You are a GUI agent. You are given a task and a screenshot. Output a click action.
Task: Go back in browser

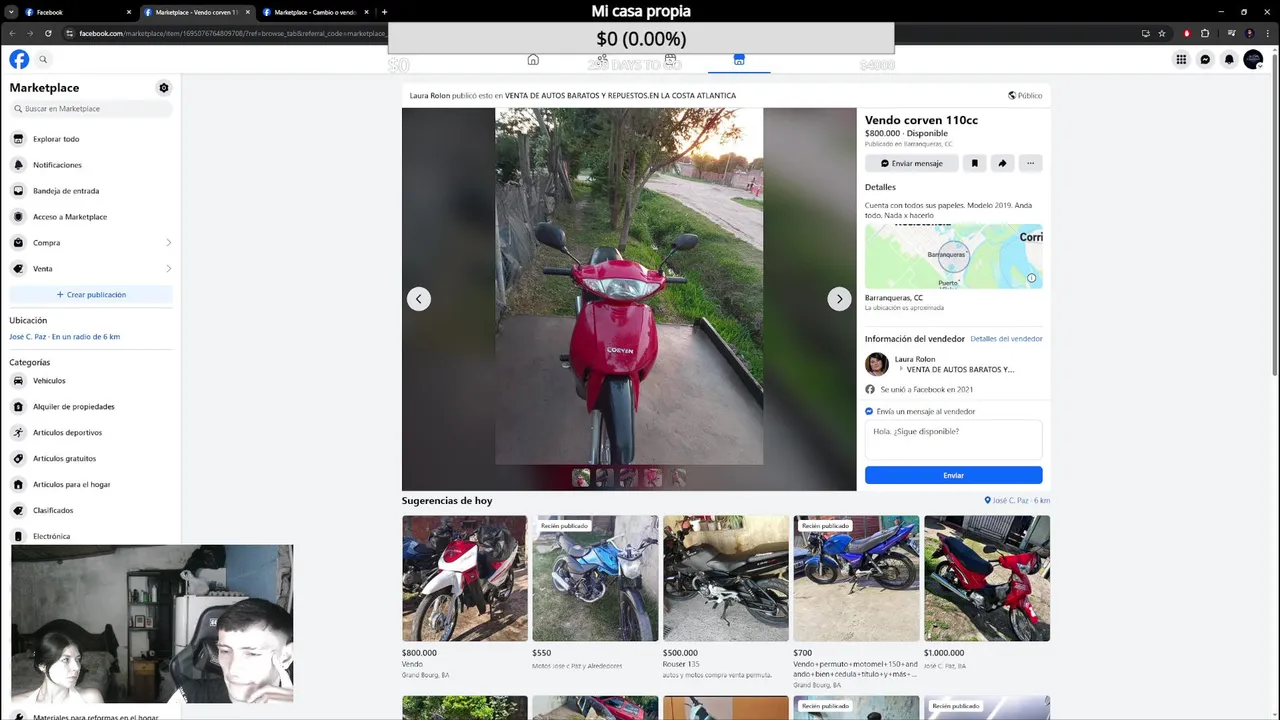pos(12,33)
